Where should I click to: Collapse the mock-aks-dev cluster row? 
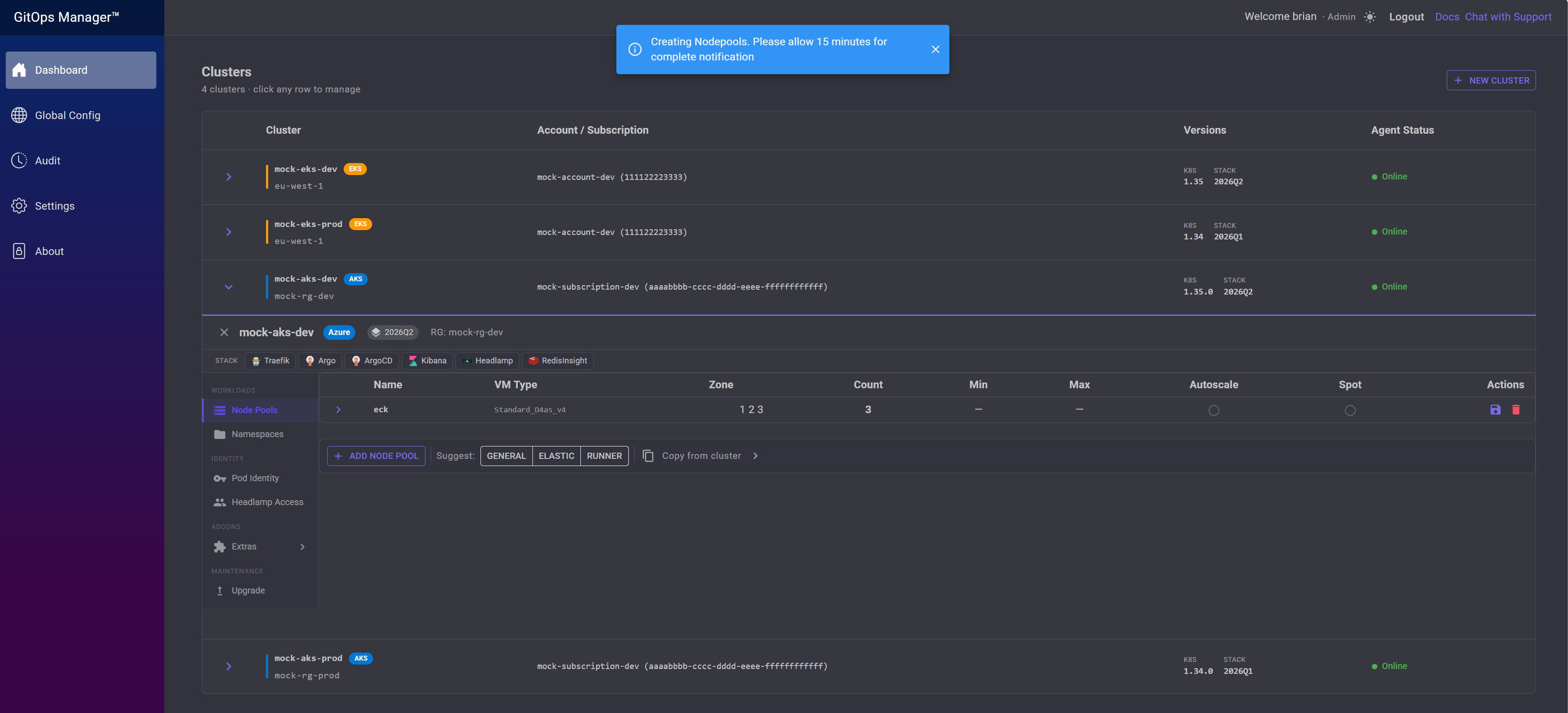229,287
